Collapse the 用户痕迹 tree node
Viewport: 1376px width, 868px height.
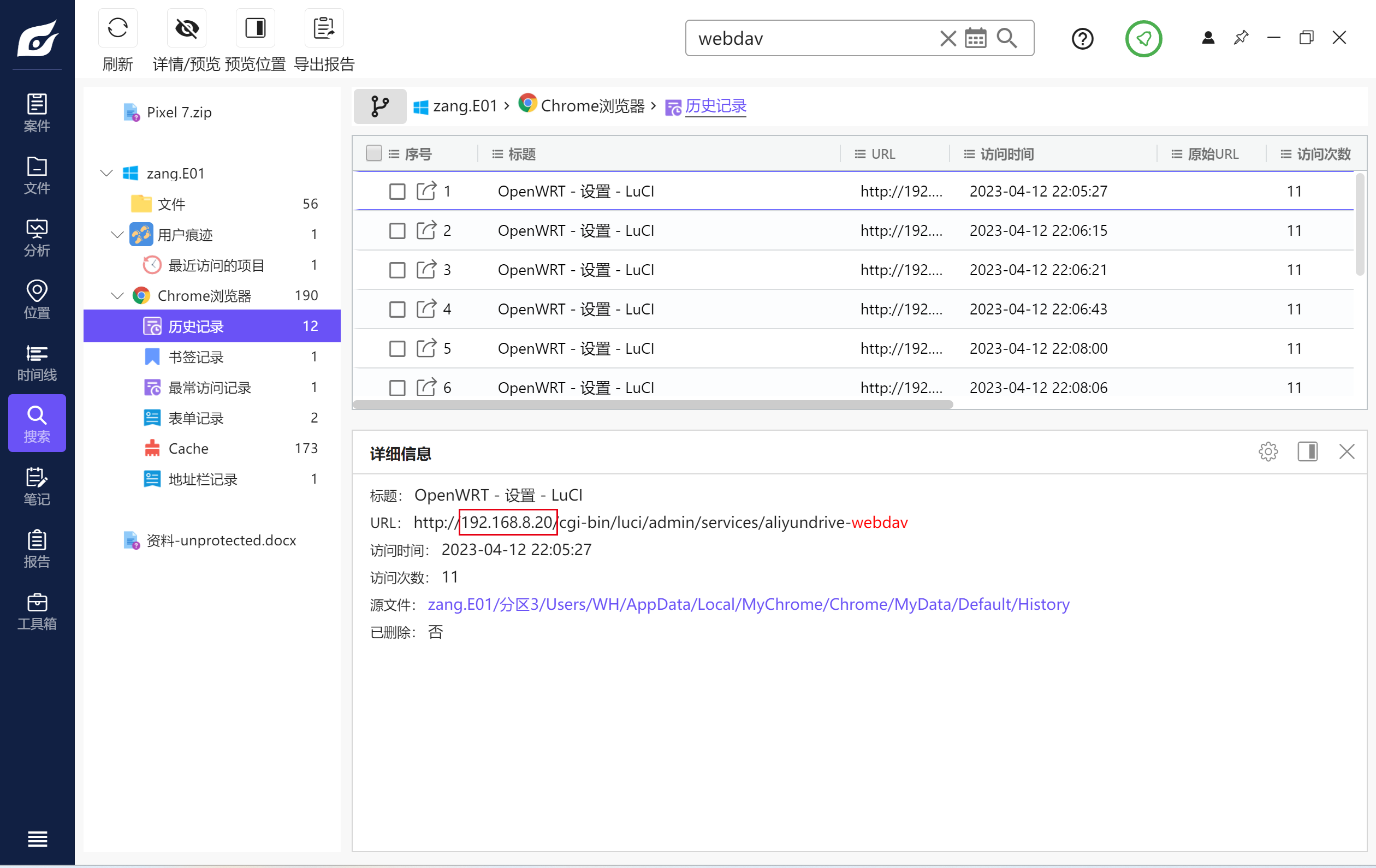(117, 234)
